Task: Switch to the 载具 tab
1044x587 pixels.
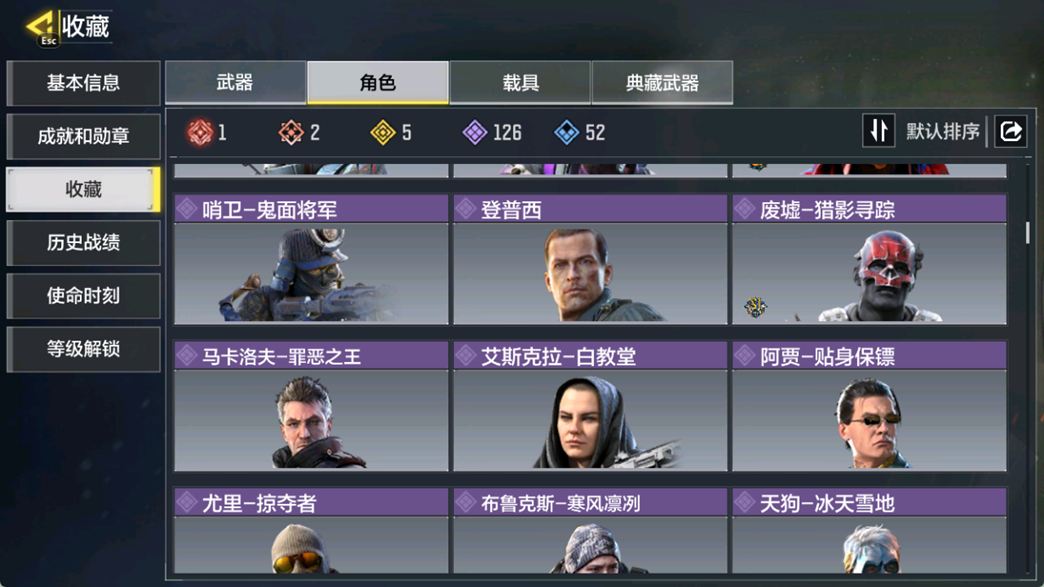Action: pos(520,83)
